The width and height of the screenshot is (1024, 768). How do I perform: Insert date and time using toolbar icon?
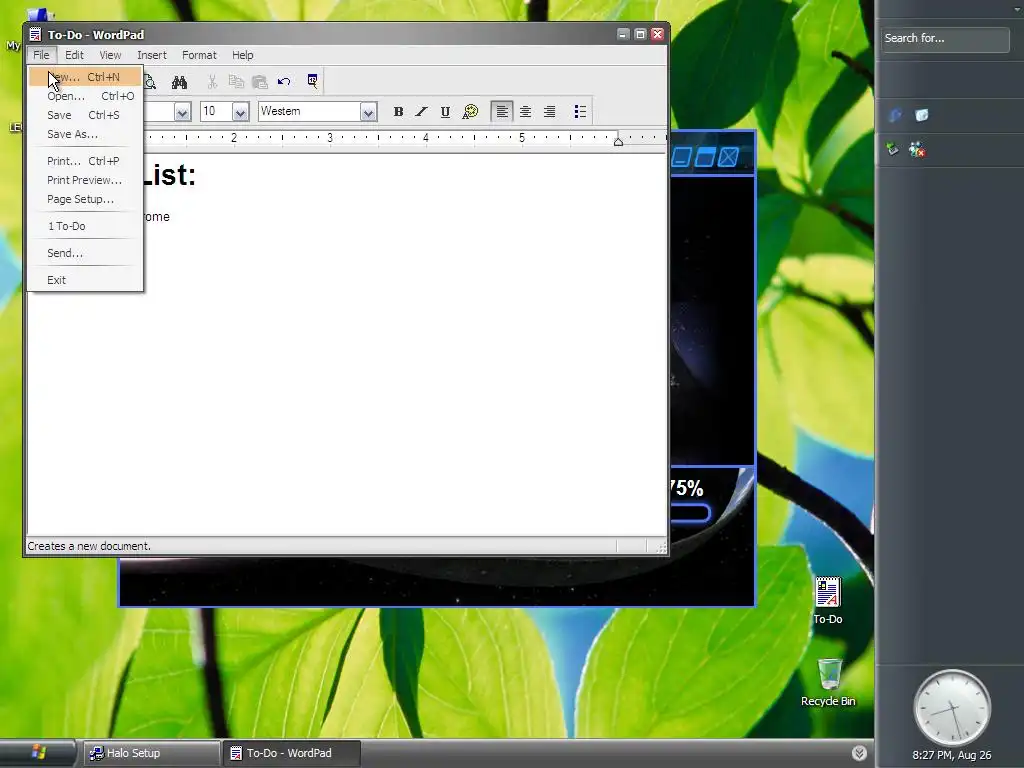click(313, 81)
